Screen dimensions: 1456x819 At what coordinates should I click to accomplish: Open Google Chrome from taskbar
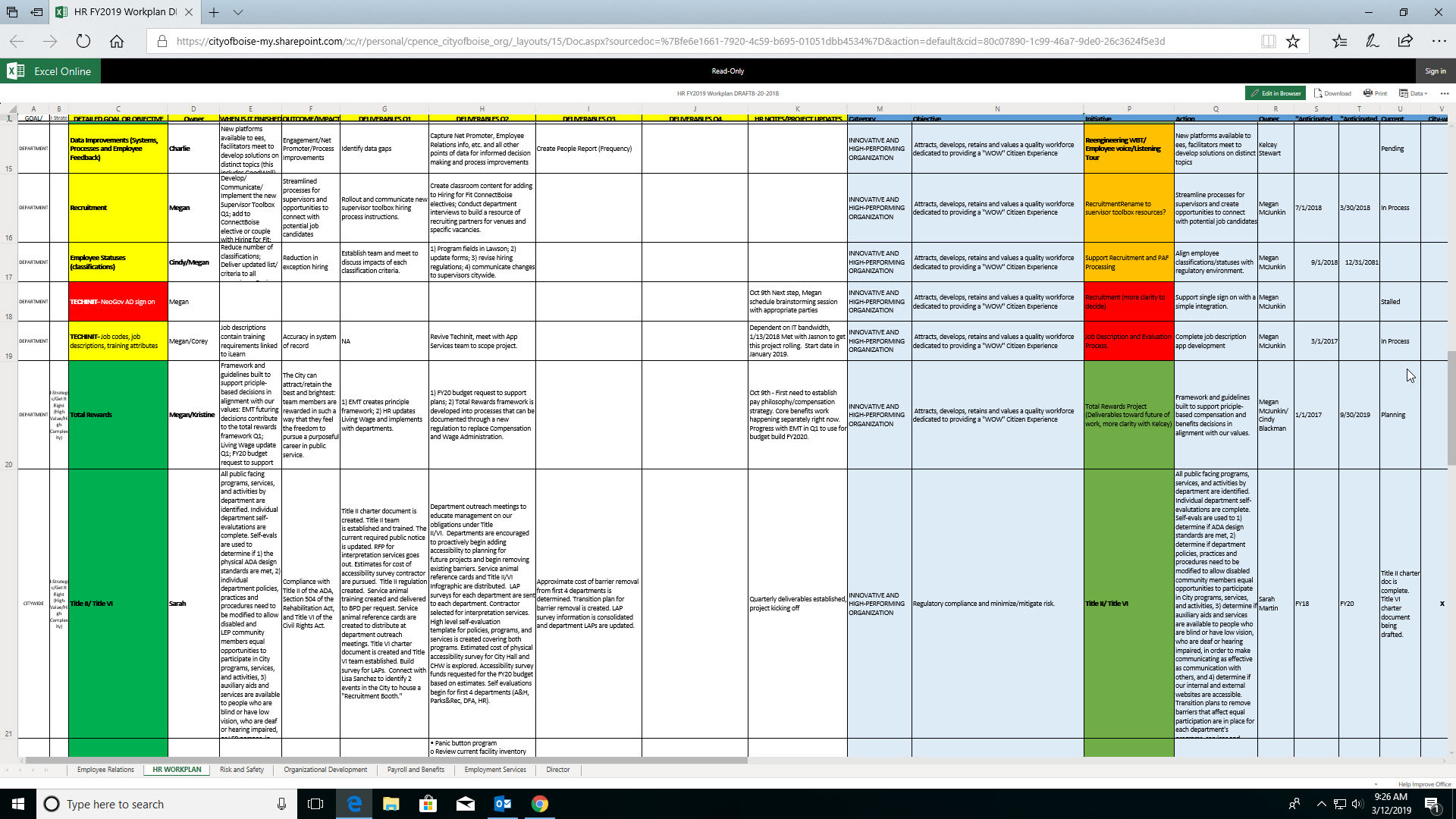point(540,804)
